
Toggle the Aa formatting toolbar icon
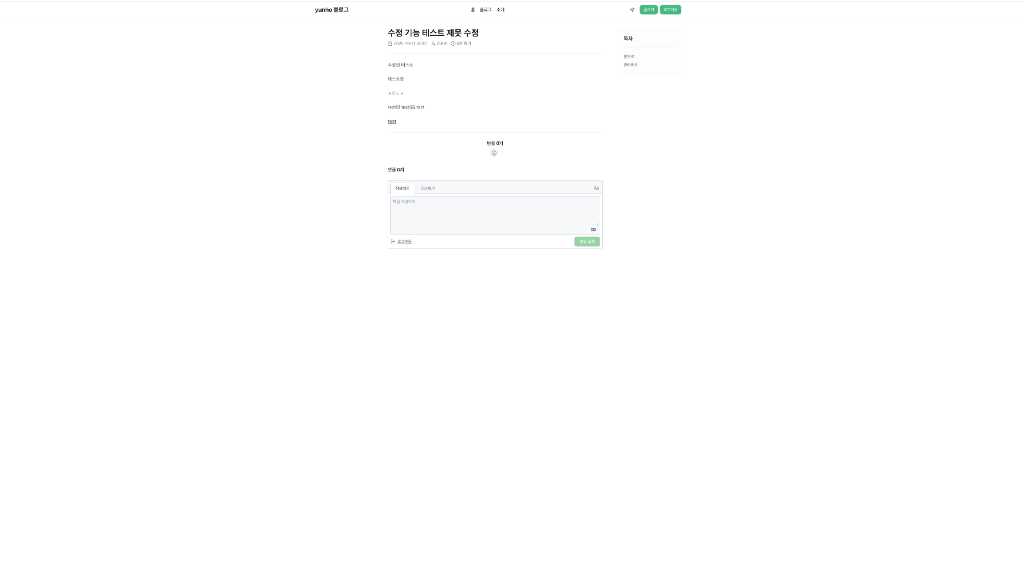coord(596,188)
